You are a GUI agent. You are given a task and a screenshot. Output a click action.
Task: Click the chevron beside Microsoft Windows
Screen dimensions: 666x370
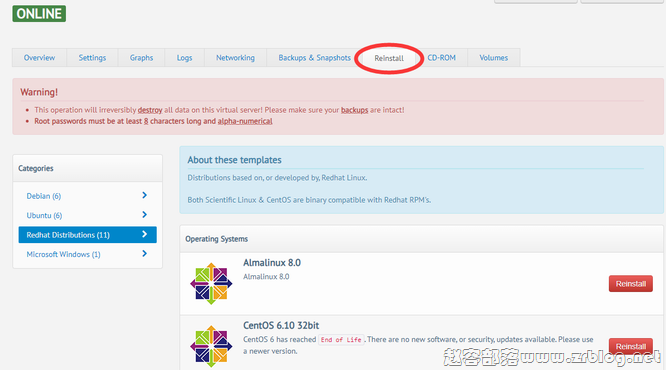144,254
